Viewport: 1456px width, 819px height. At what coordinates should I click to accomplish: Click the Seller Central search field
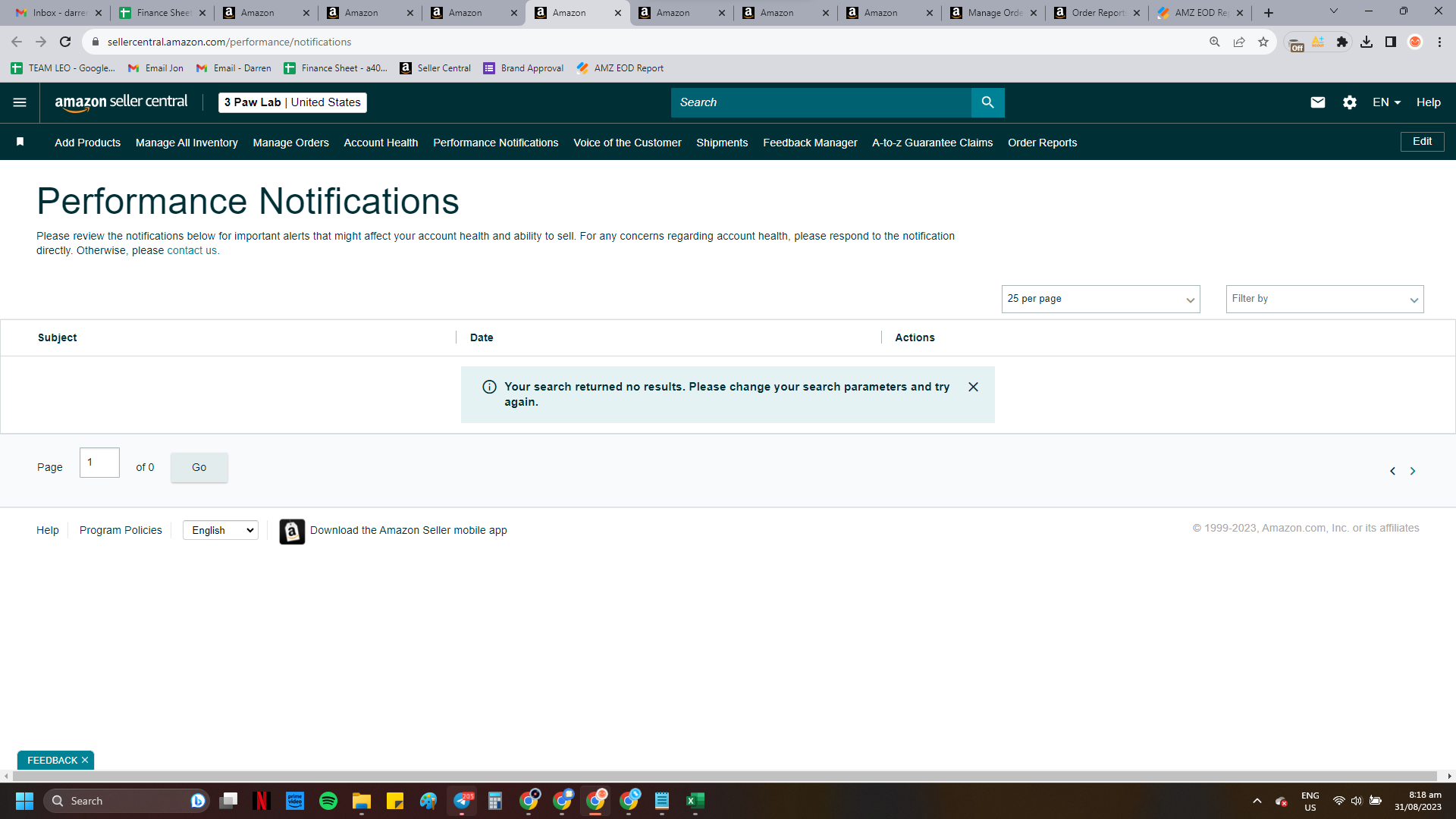[x=821, y=102]
